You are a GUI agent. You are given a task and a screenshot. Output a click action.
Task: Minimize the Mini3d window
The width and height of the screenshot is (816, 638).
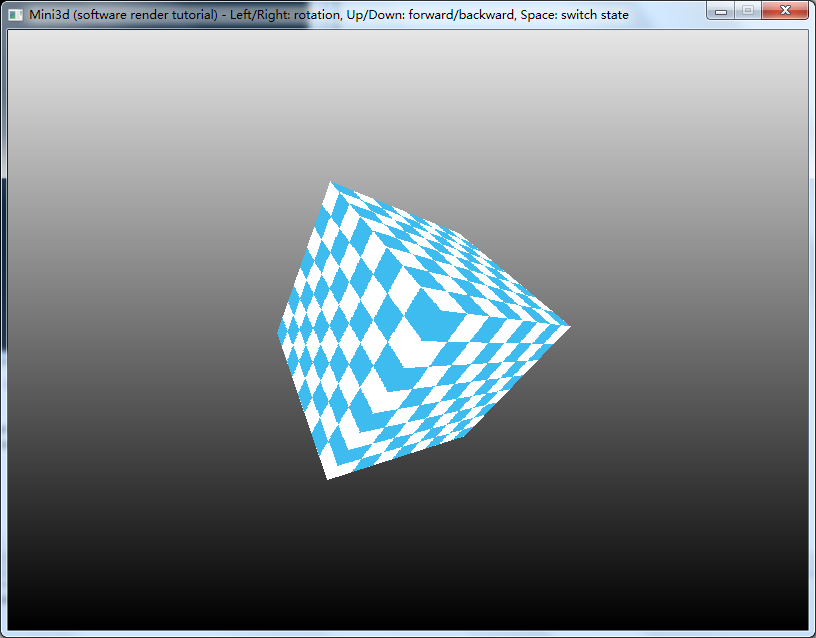[x=720, y=10]
